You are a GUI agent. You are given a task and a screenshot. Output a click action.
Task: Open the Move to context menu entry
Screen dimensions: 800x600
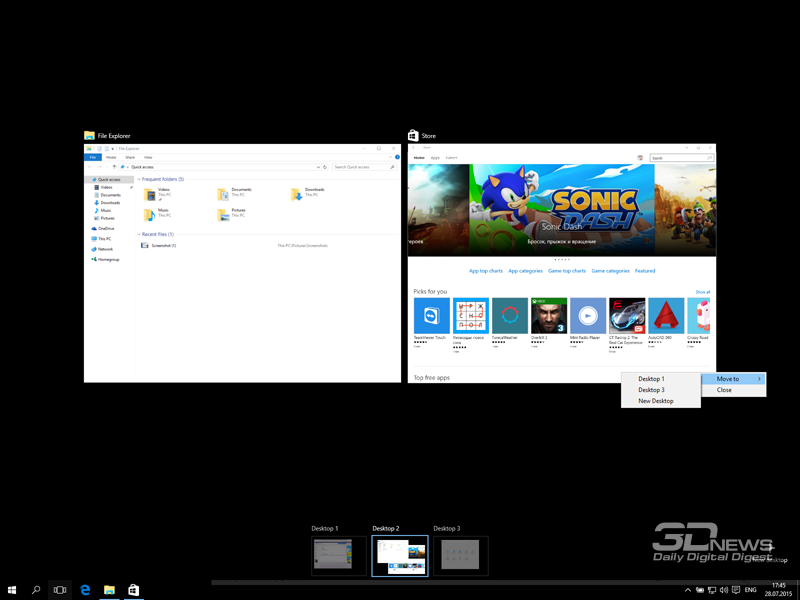pyautogui.click(x=734, y=379)
